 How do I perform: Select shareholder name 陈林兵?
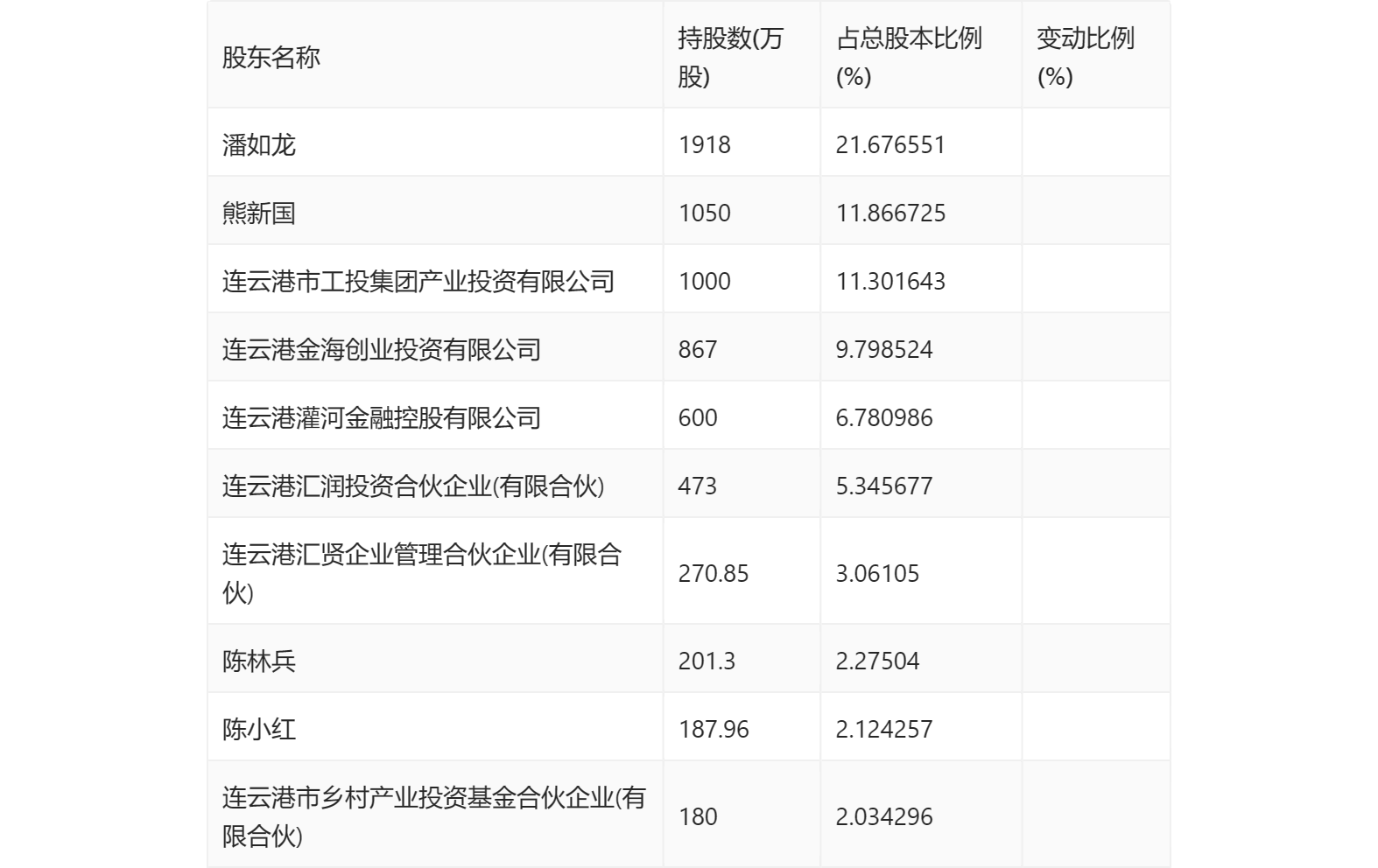[x=259, y=661]
